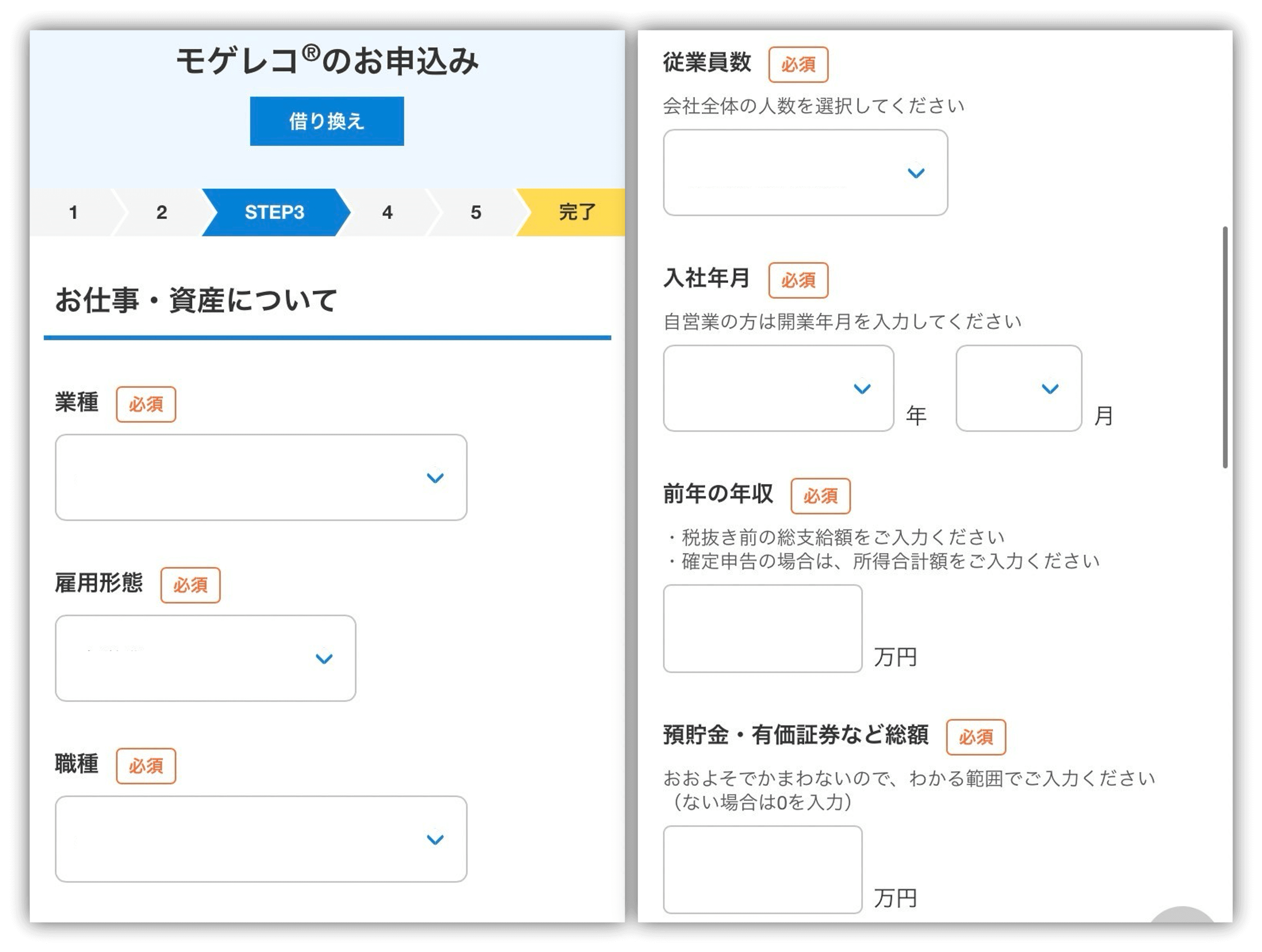Click the 必須 badge beside 職種
1262x952 pixels.
point(146,766)
